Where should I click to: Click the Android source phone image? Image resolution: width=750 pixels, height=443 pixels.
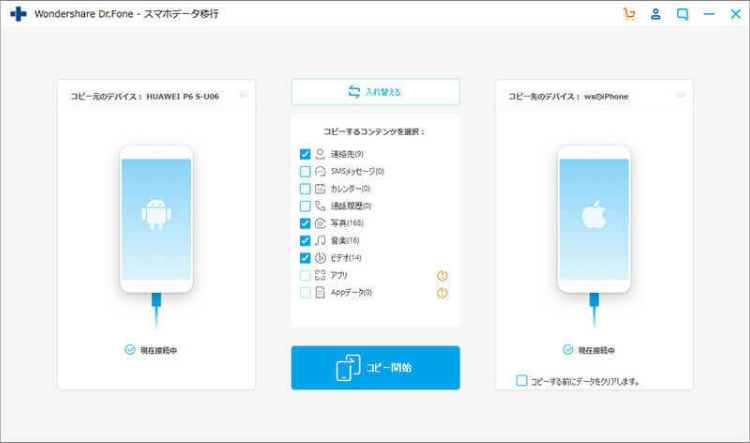(155, 219)
